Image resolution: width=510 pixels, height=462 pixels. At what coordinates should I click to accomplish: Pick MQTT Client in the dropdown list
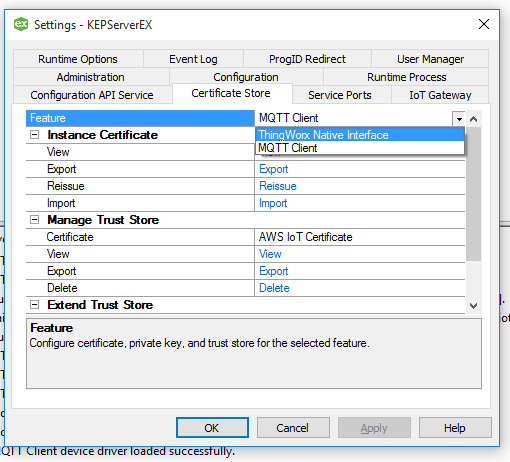[x=360, y=148]
